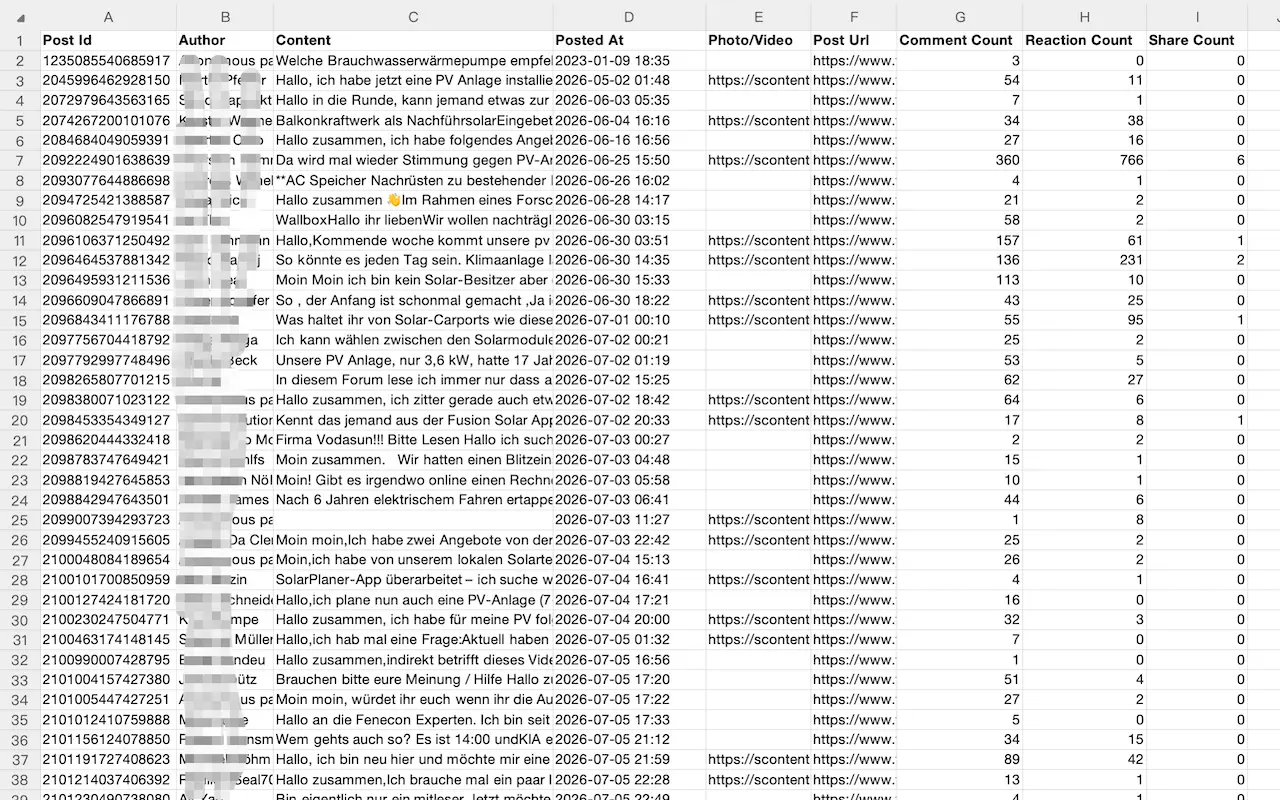Select content cell 'Nach 6 Jahren elektrischem Fahren'
Screen dimensions: 1280x800
[413, 500]
